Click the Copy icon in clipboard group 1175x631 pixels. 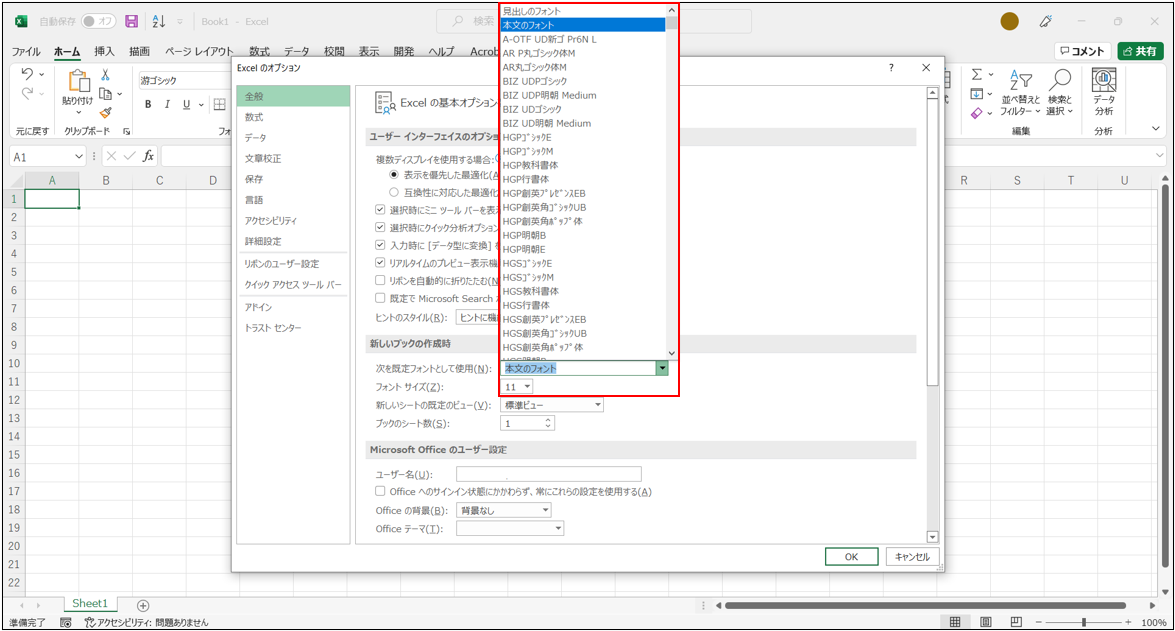[x=106, y=94]
